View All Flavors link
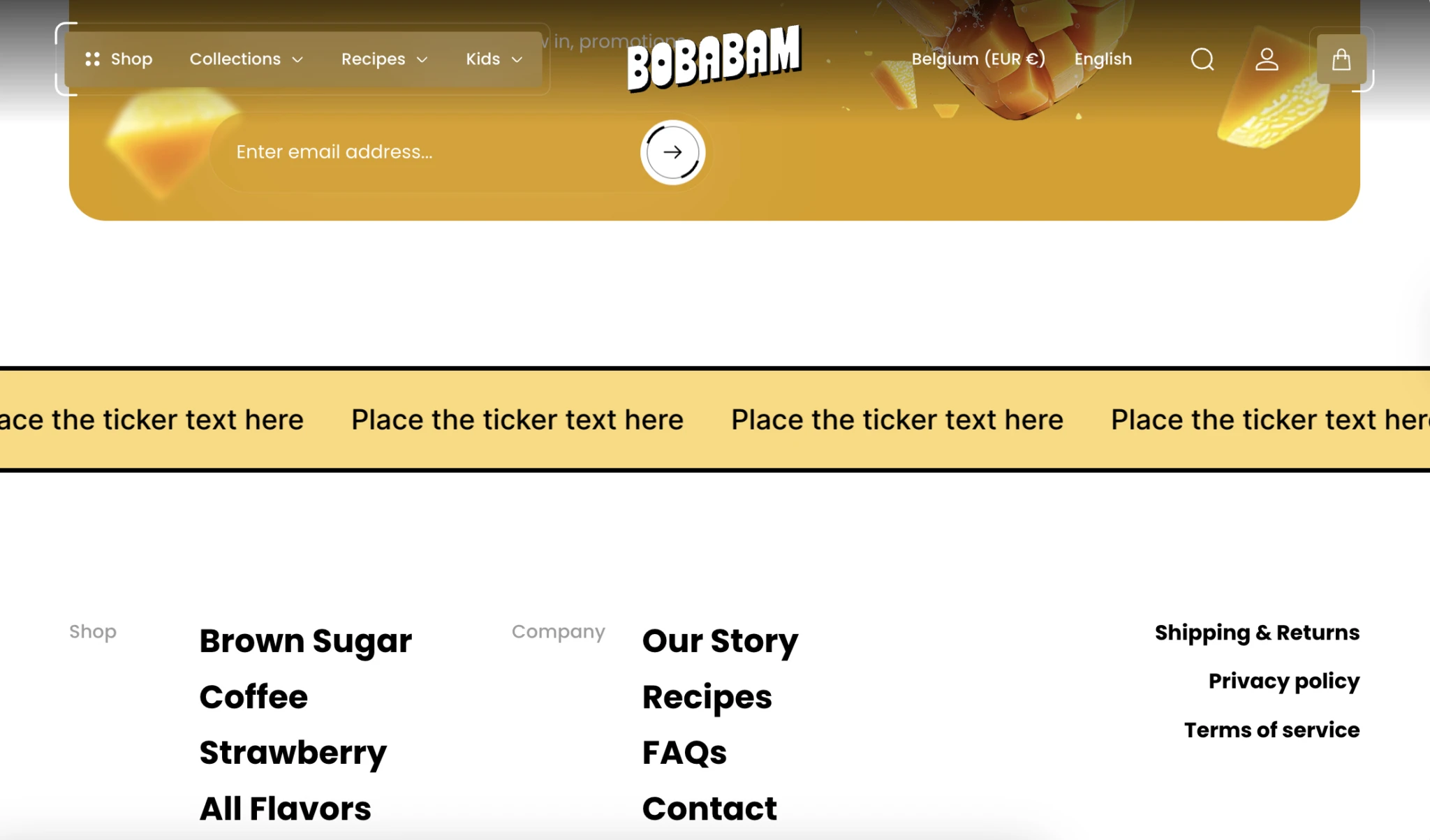This screenshot has width=1430, height=840. pos(285,809)
